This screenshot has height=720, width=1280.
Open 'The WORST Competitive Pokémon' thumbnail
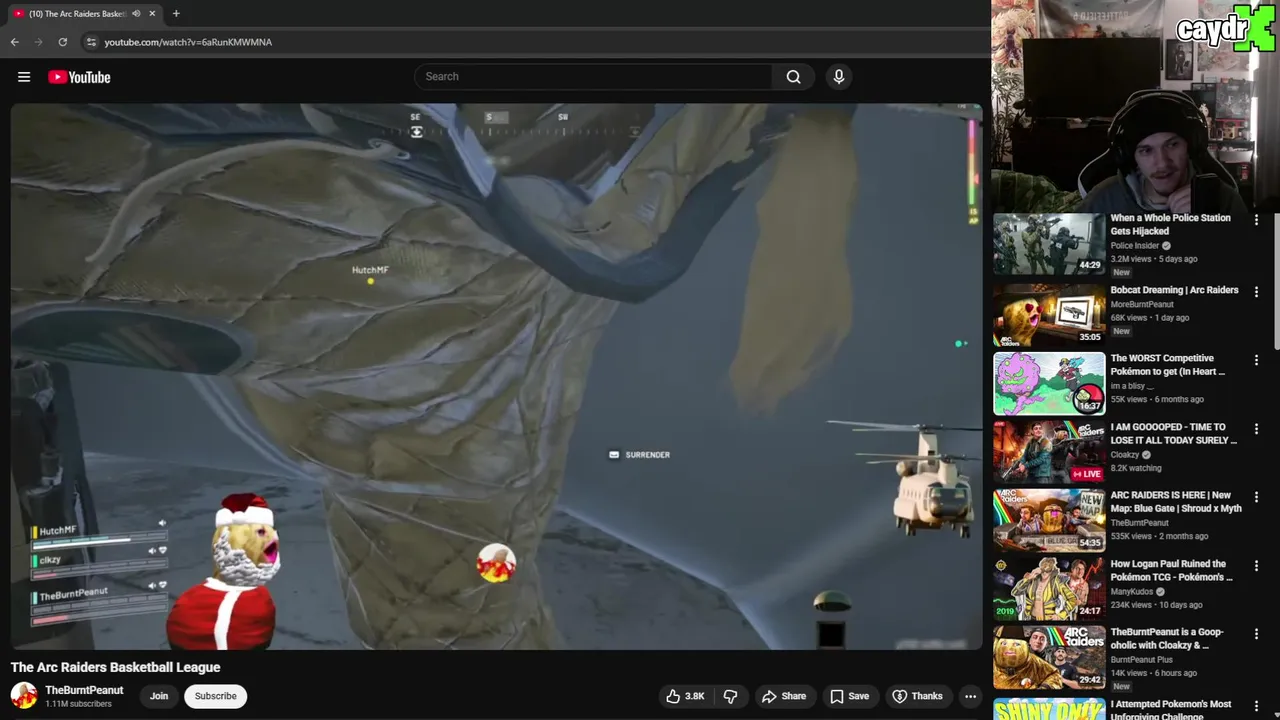point(1049,383)
